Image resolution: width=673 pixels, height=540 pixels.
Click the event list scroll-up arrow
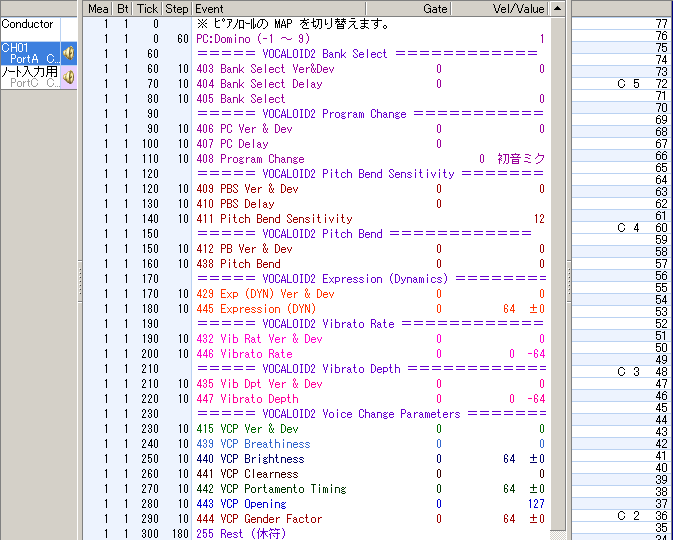coord(557,9)
